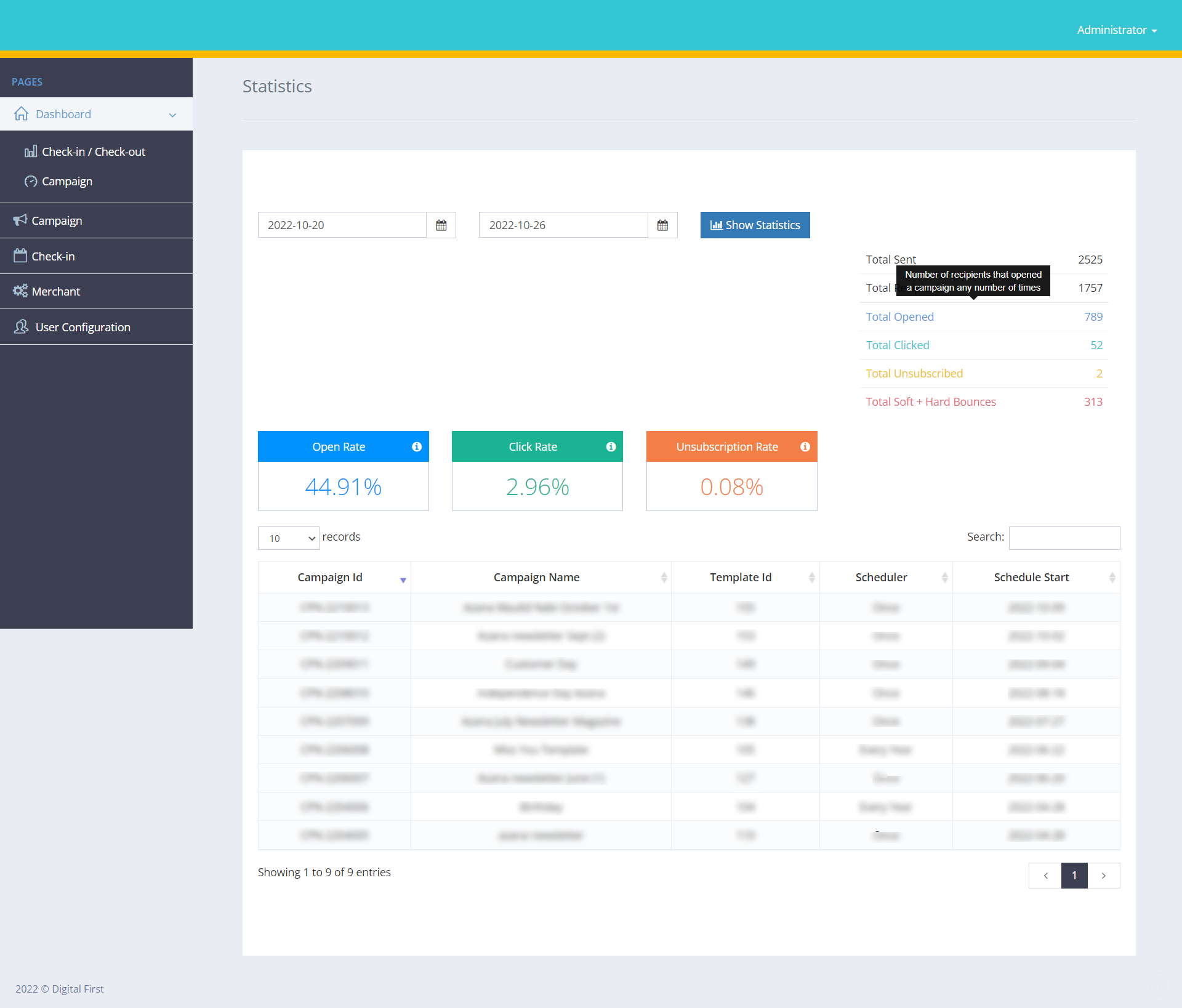Click the Check-in calendar icon in sidebar
Image resolution: width=1182 pixels, height=1008 pixels.
pos(20,256)
